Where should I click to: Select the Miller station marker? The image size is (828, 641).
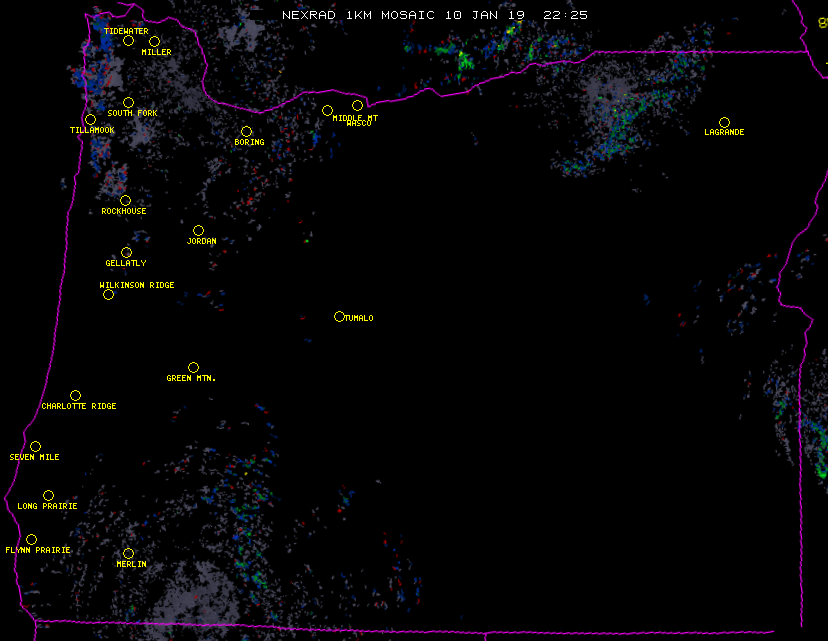154,41
